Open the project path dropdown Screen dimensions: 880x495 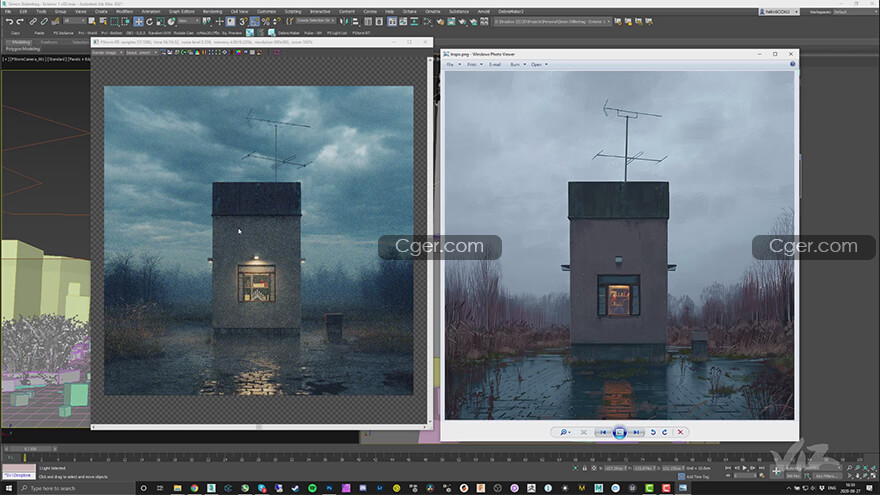[552, 21]
